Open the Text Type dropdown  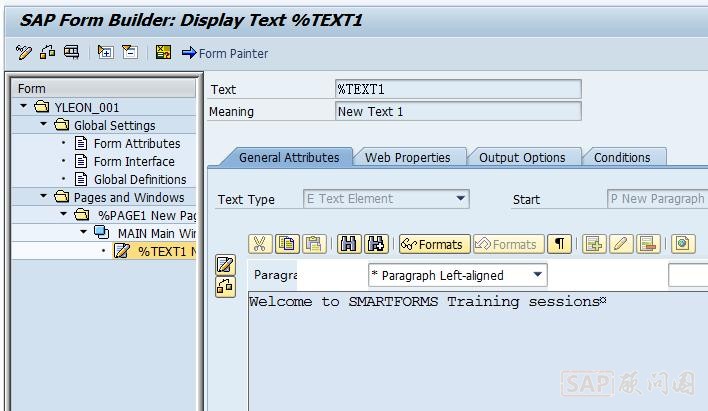pyautogui.click(x=460, y=199)
